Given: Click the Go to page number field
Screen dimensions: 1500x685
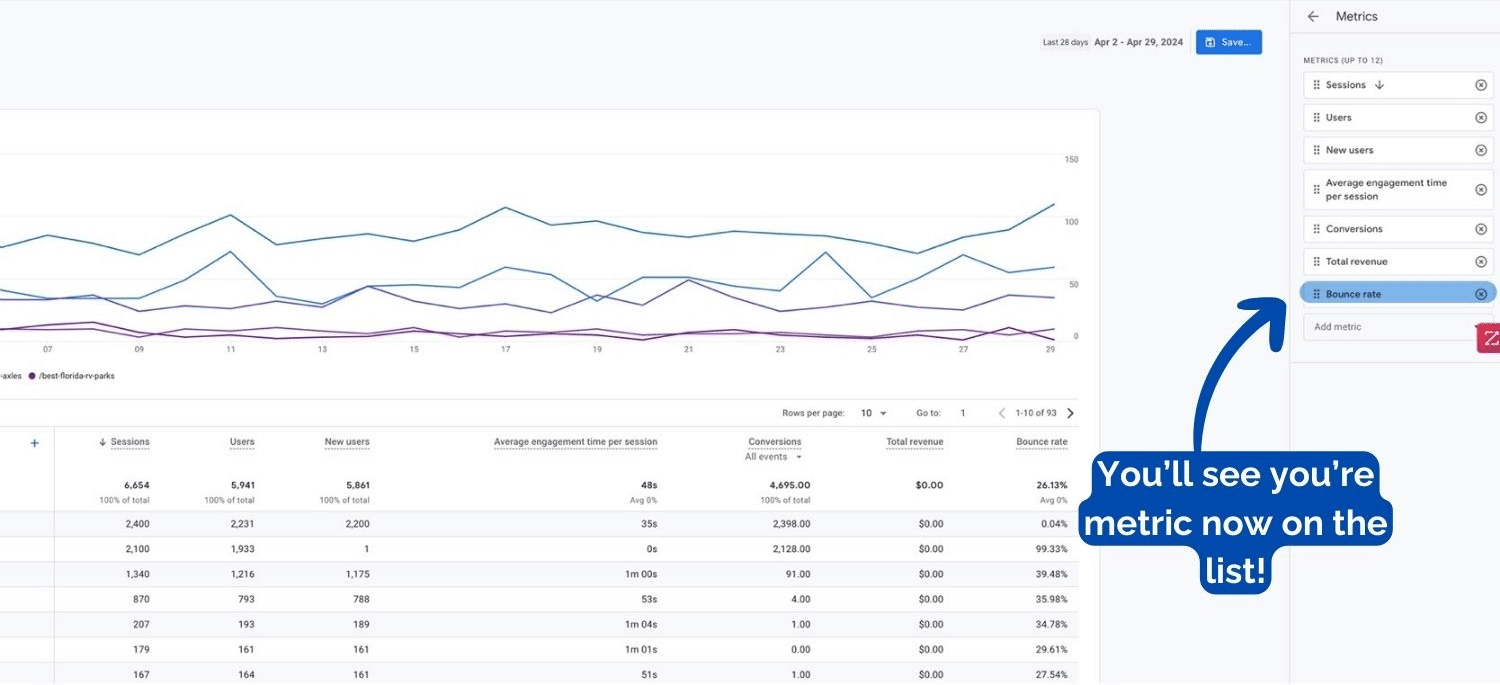Looking at the screenshot, I should pos(963,413).
